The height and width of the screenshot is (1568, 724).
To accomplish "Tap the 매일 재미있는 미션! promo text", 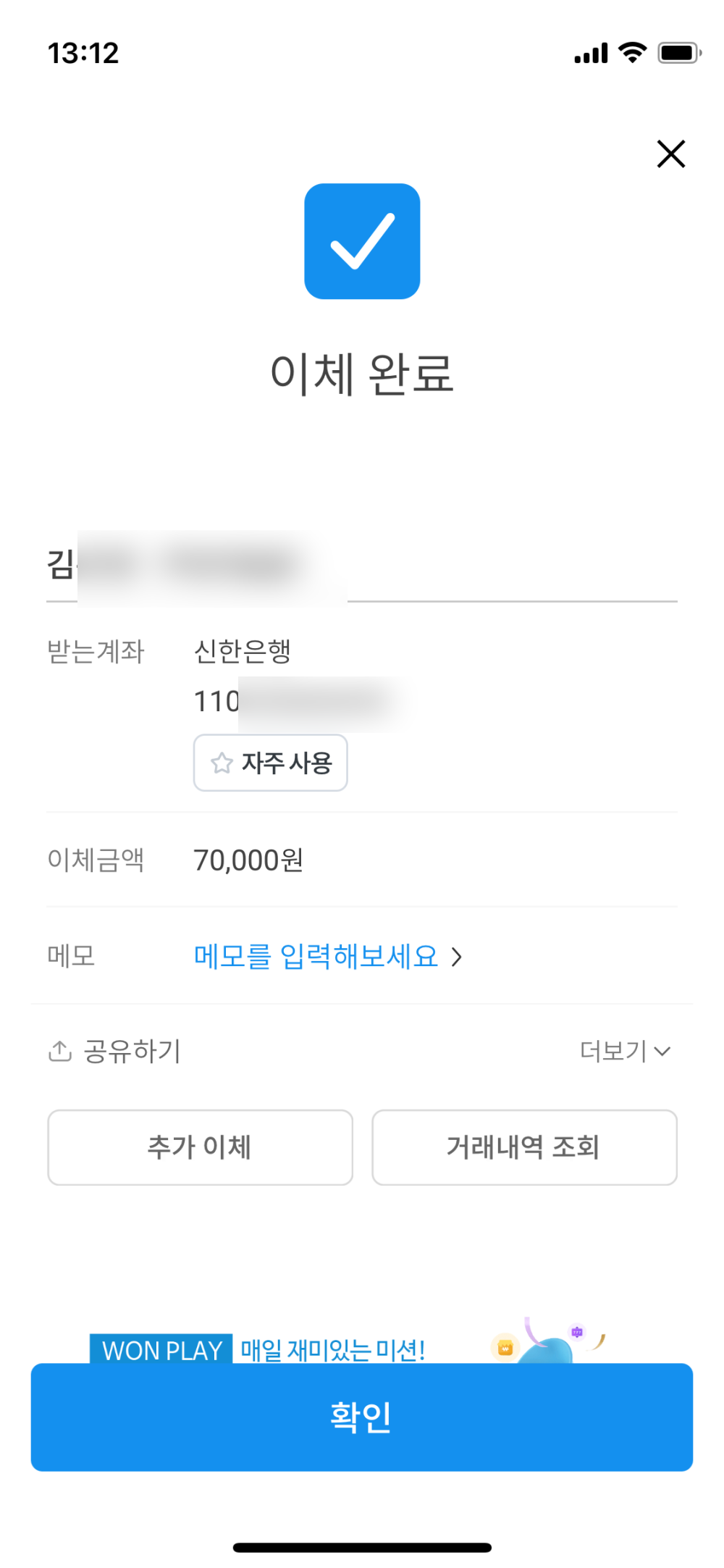I will [333, 1350].
